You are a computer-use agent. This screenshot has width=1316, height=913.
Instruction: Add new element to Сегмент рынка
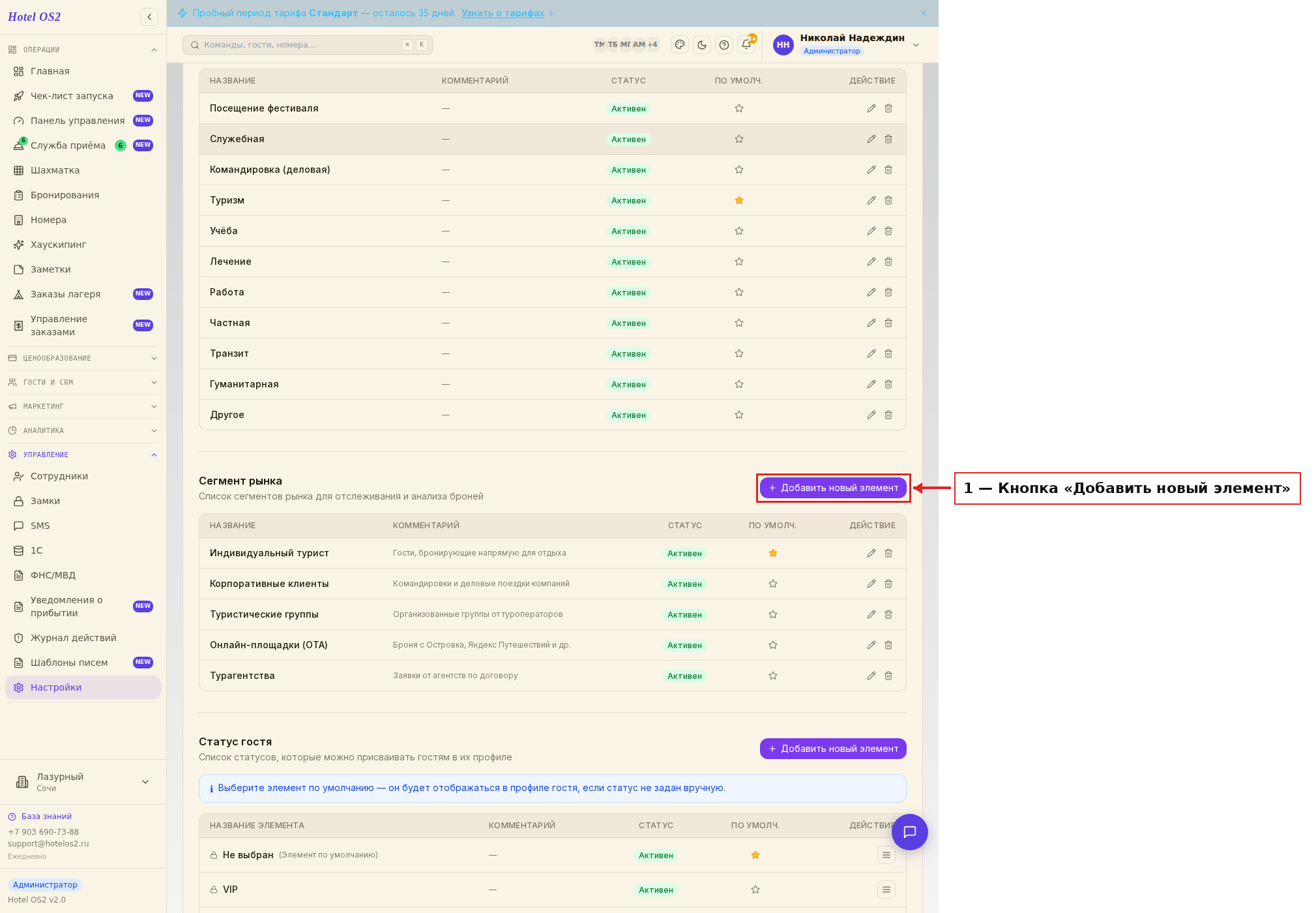[x=833, y=488]
